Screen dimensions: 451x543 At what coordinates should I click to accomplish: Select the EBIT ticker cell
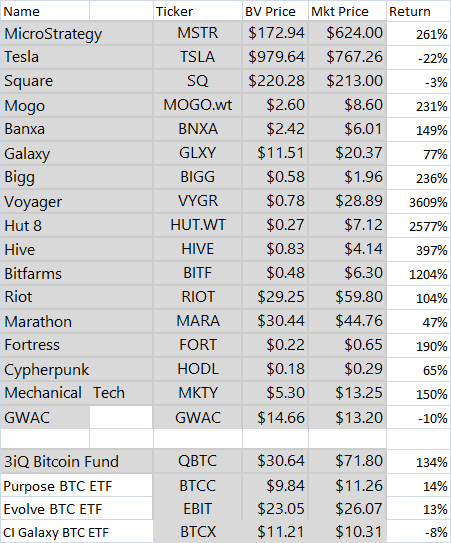pyautogui.click(x=198, y=509)
